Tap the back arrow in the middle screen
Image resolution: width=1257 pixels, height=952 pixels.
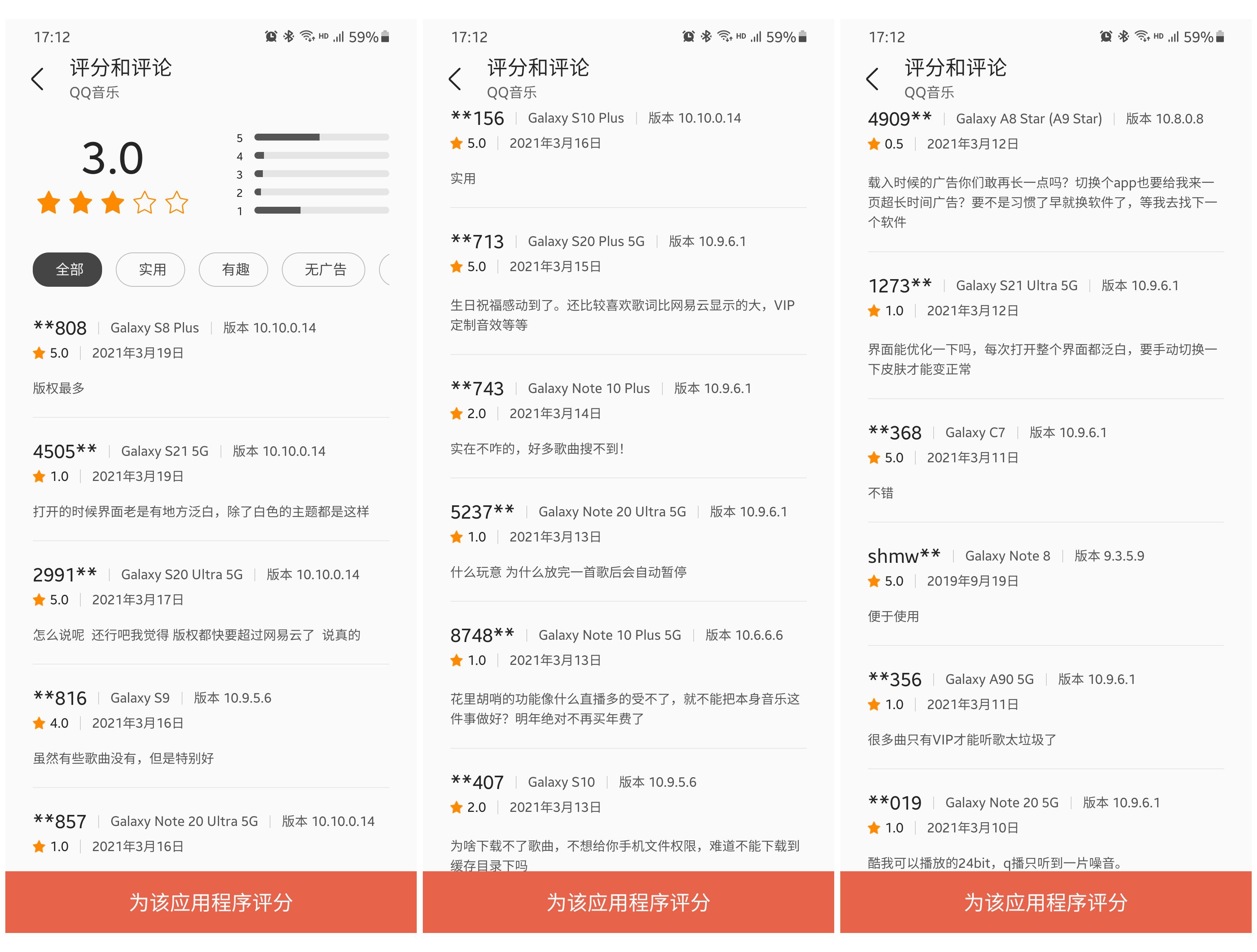click(x=454, y=79)
